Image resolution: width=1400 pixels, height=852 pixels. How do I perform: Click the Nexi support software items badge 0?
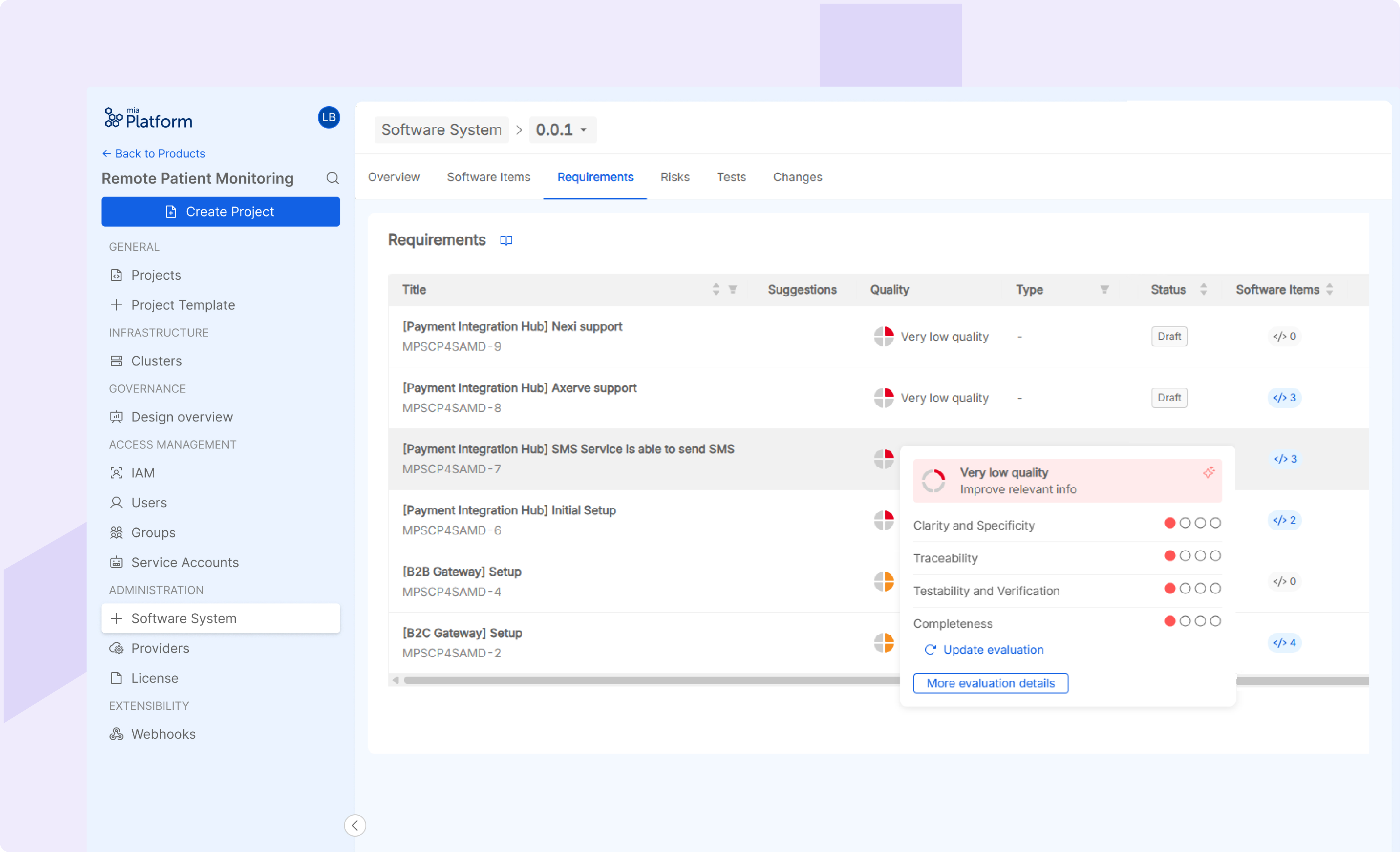[x=1285, y=337]
